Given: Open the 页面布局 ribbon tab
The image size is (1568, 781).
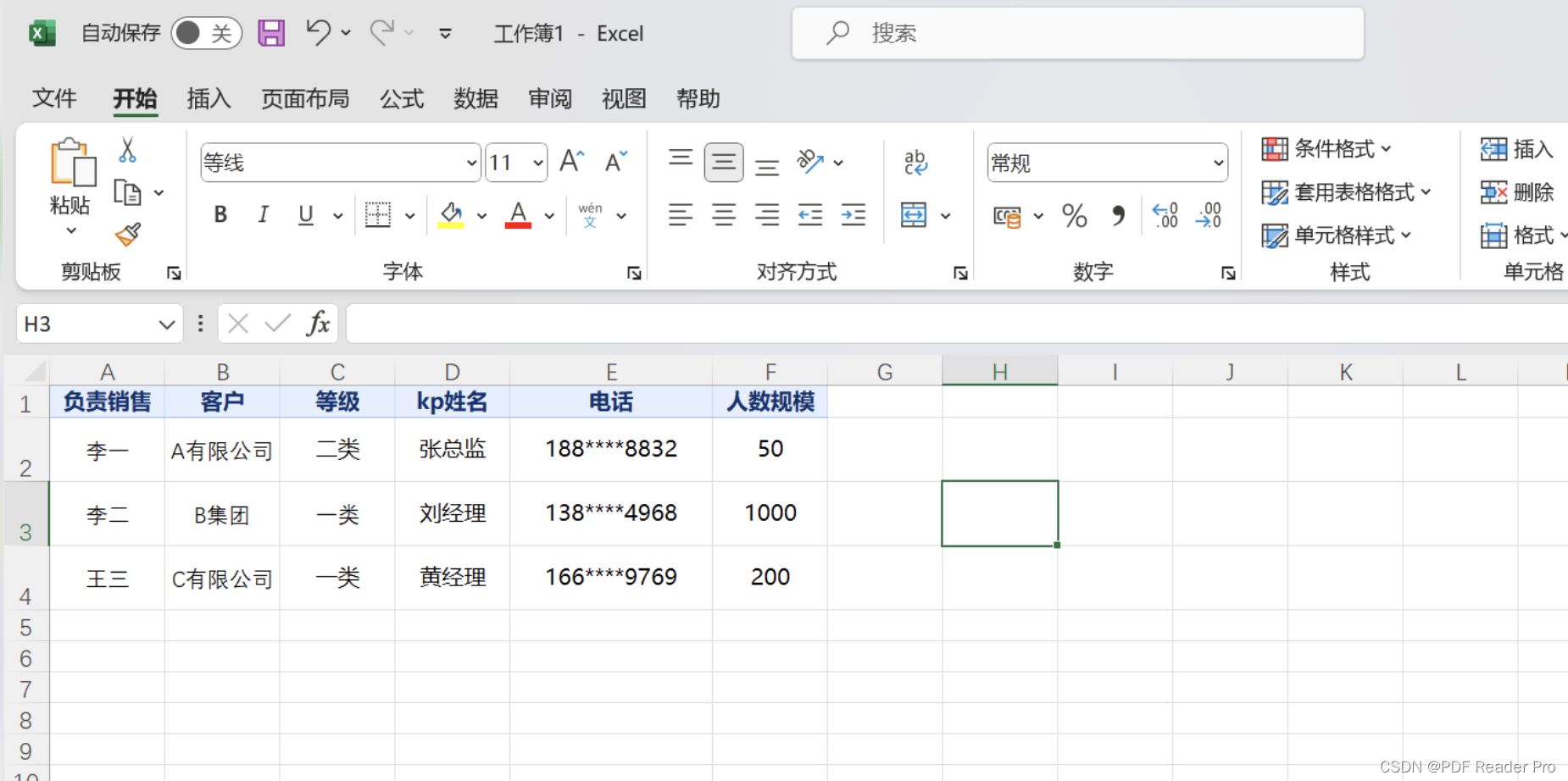Looking at the screenshot, I should point(305,99).
